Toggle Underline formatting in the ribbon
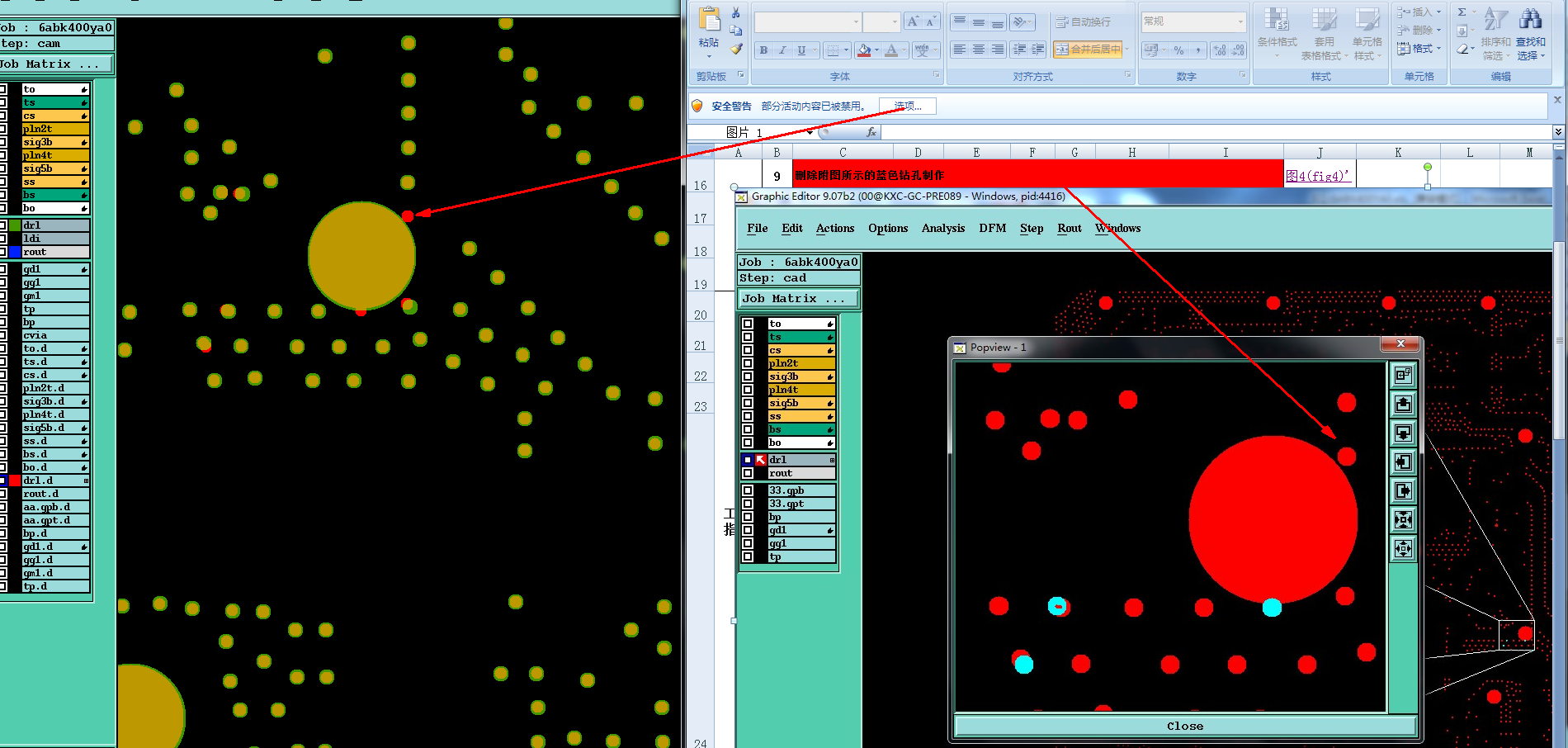The width and height of the screenshot is (1568, 748). point(801,50)
